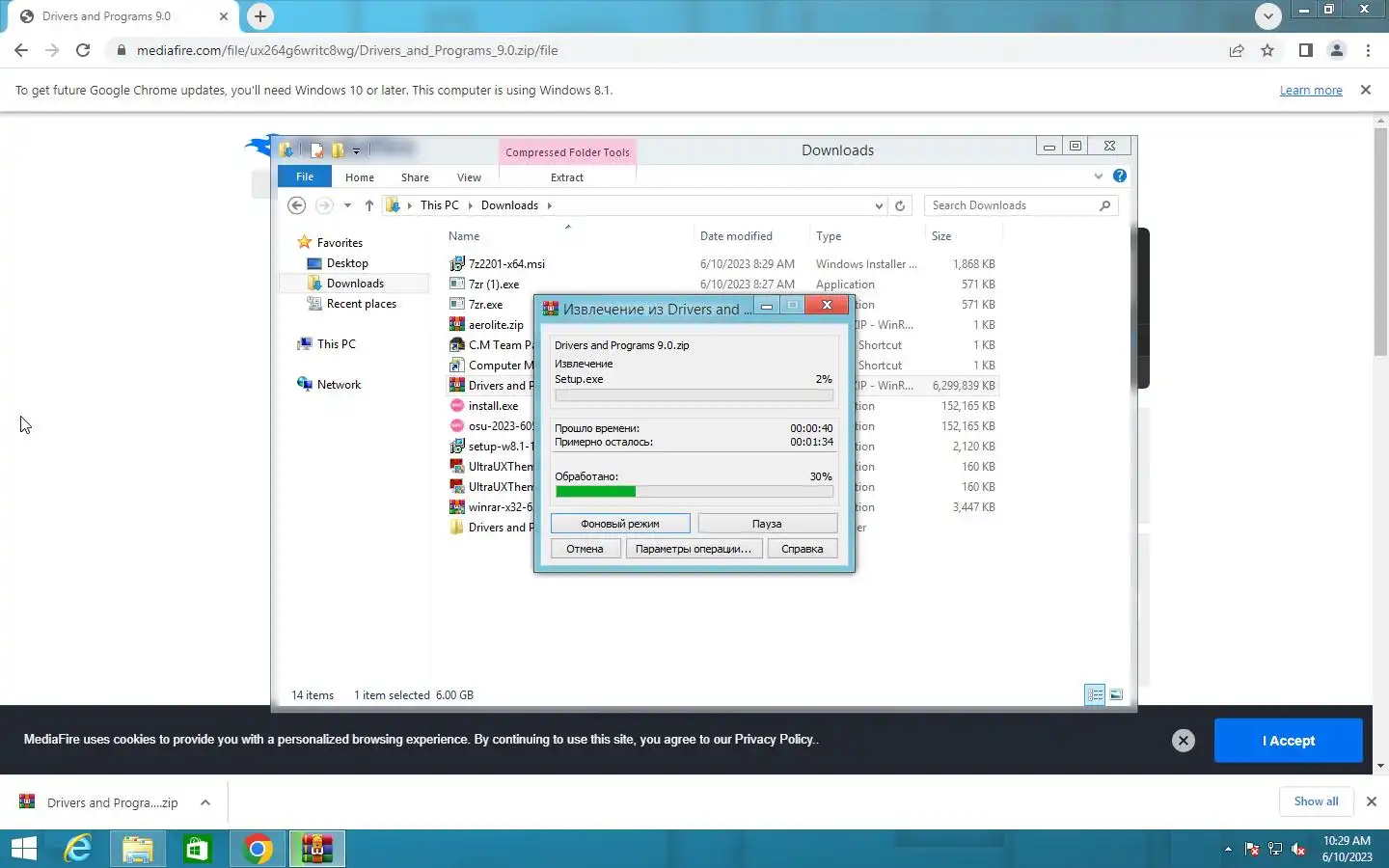The width and height of the screenshot is (1389, 868).
Task: Open Windows Store from the taskbar
Action: click(198, 849)
